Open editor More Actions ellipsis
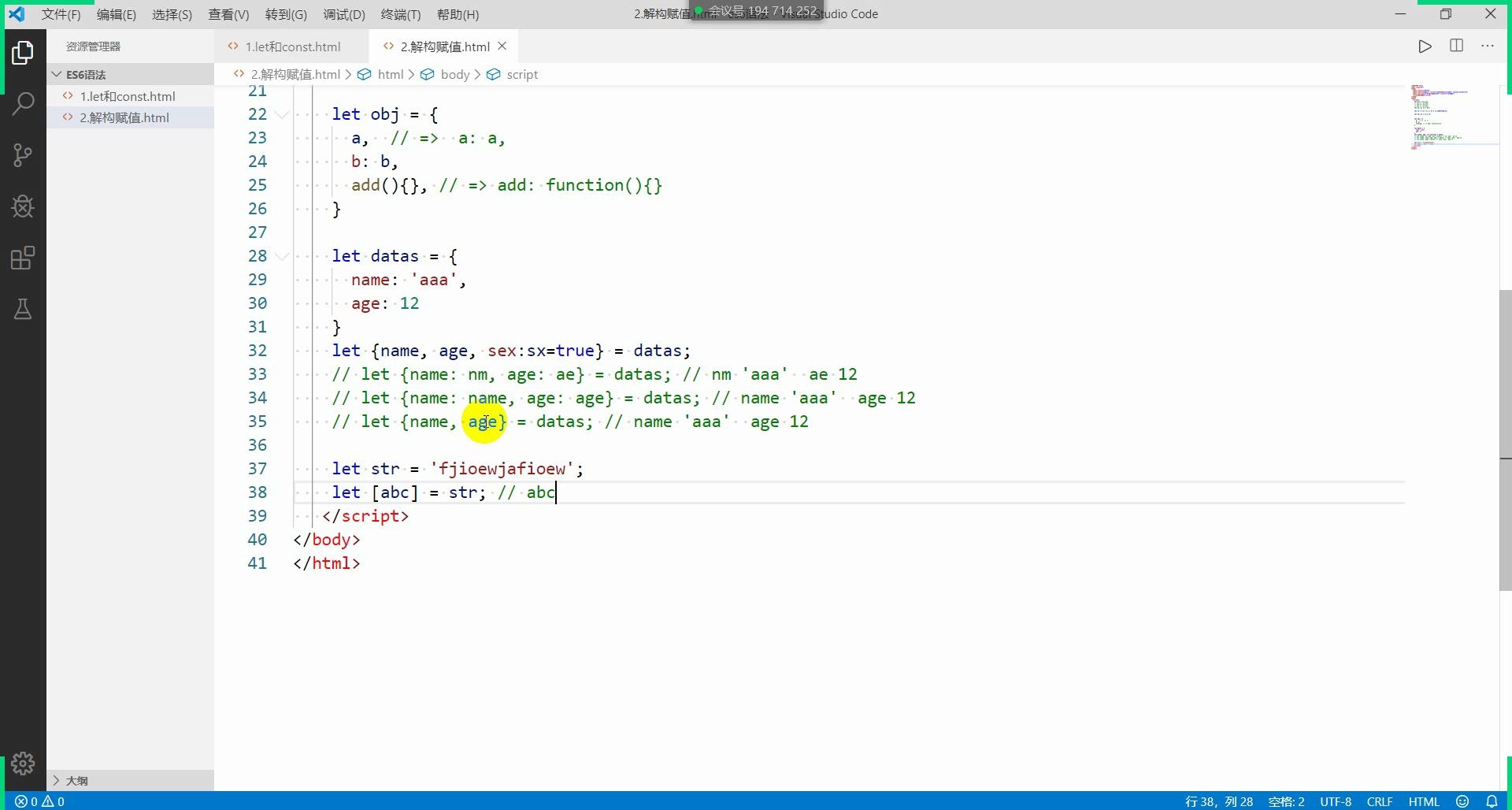 (1487, 46)
